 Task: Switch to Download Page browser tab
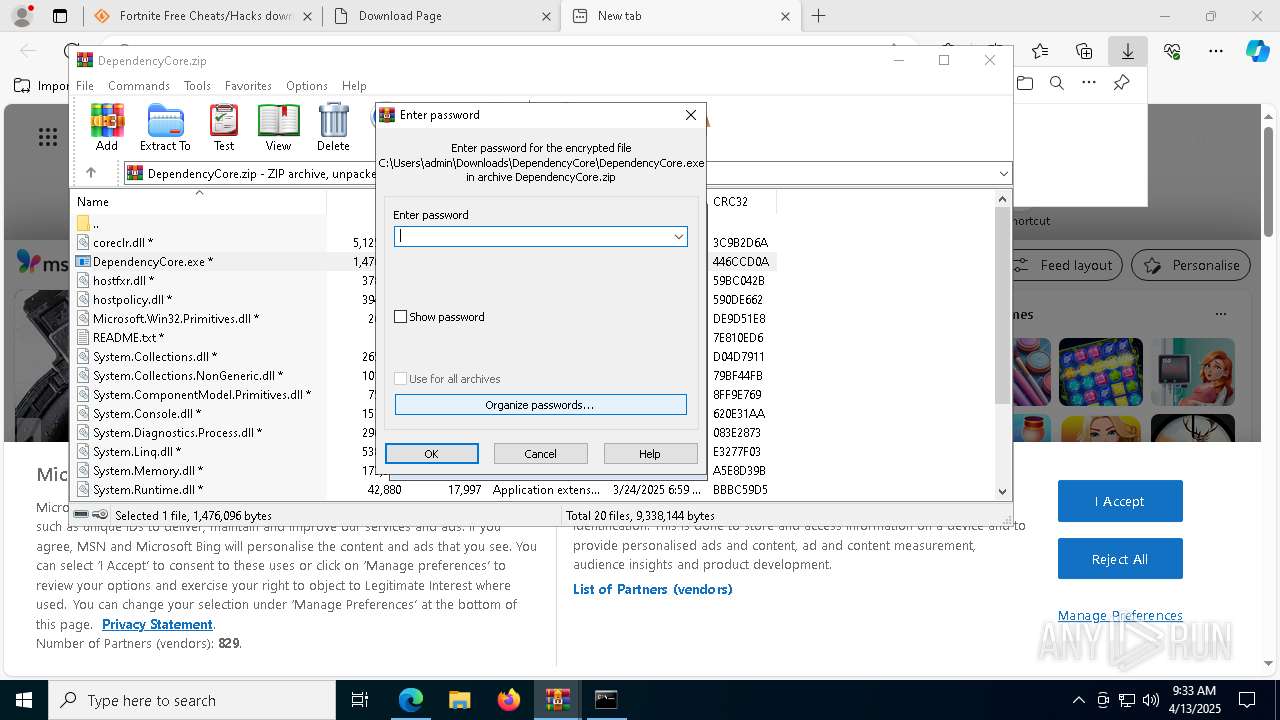click(441, 16)
